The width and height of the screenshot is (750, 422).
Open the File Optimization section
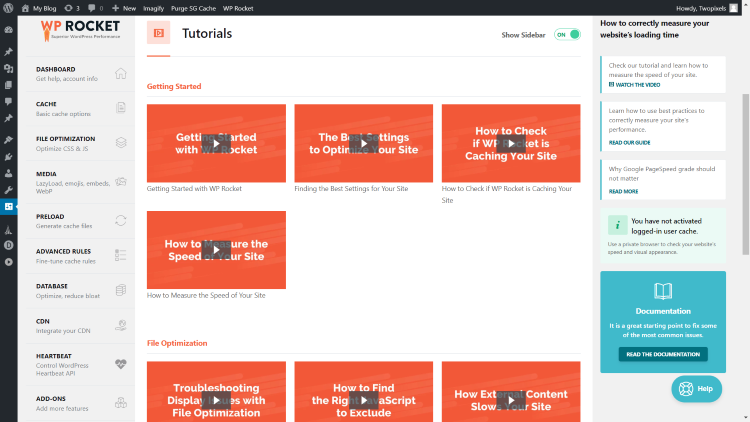click(x=80, y=143)
